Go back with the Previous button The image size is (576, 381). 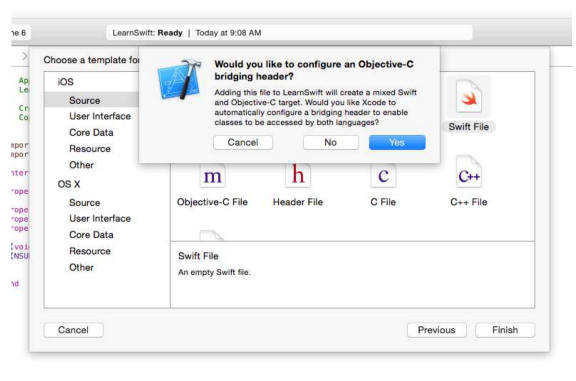click(437, 330)
